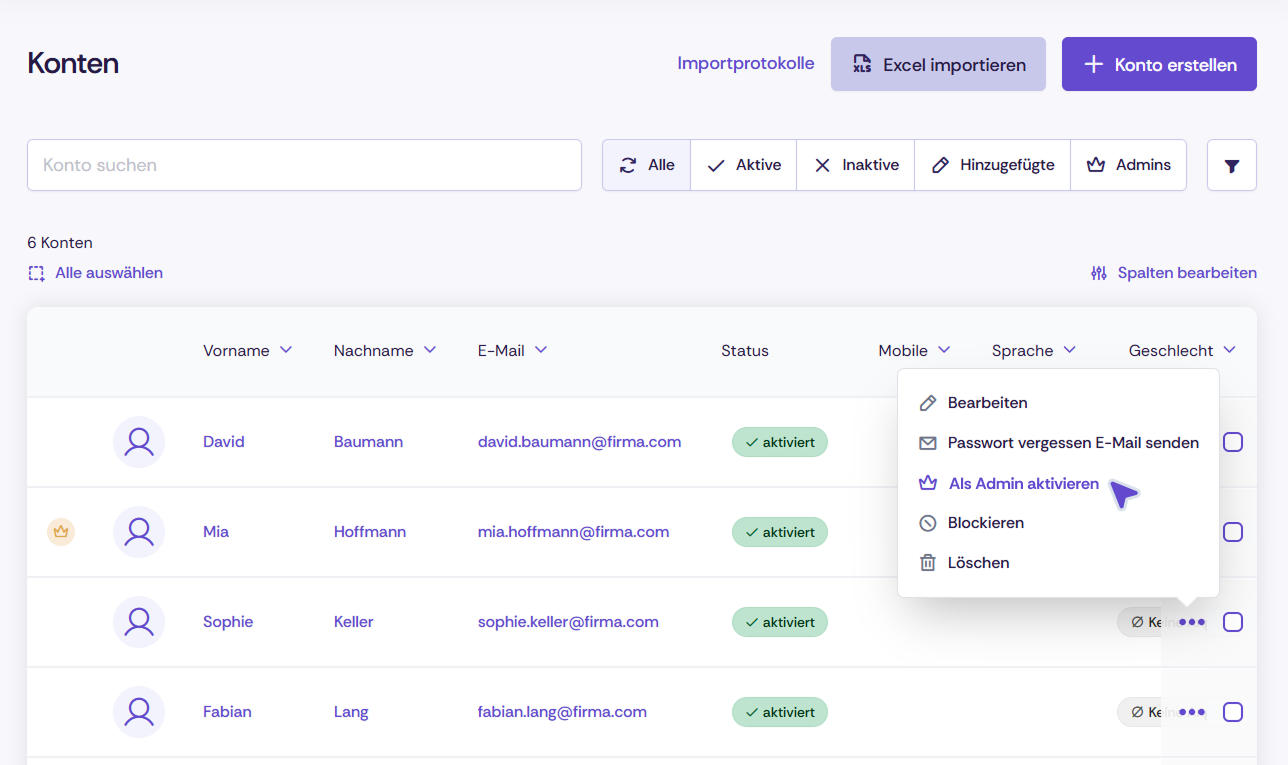Open email fabian.lang@firma.com
This screenshot has height=765, width=1288.
pyautogui.click(x=562, y=712)
